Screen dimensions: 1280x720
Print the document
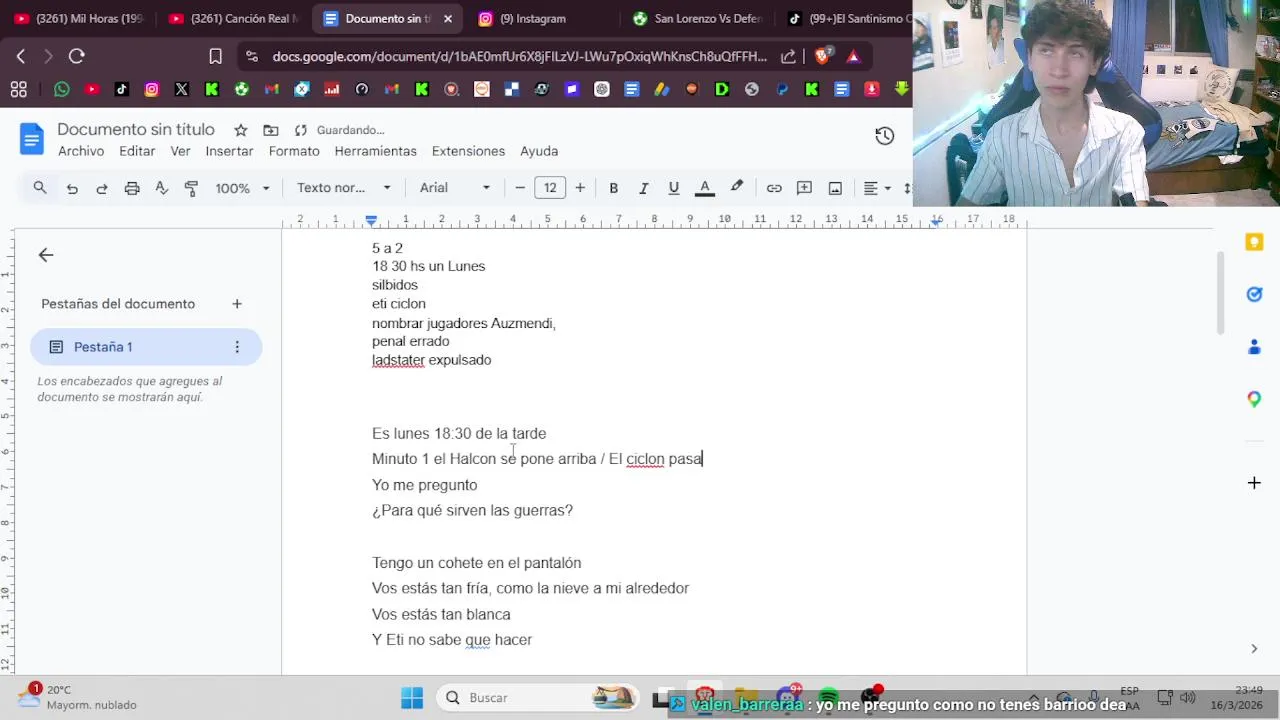point(132,188)
